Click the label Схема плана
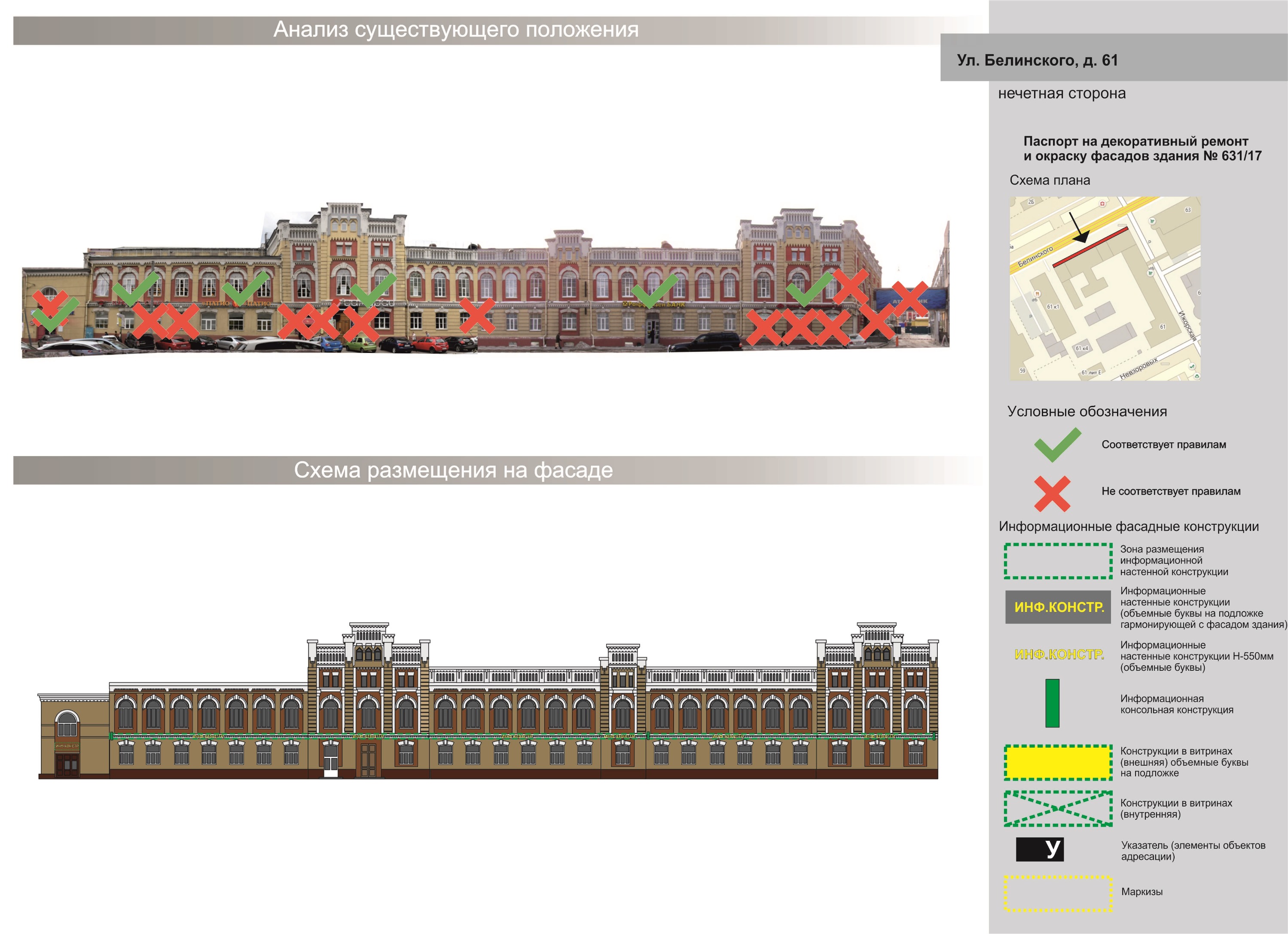Image resolution: width=1288 pixels, height=934 pixels. coord(1050,180)
